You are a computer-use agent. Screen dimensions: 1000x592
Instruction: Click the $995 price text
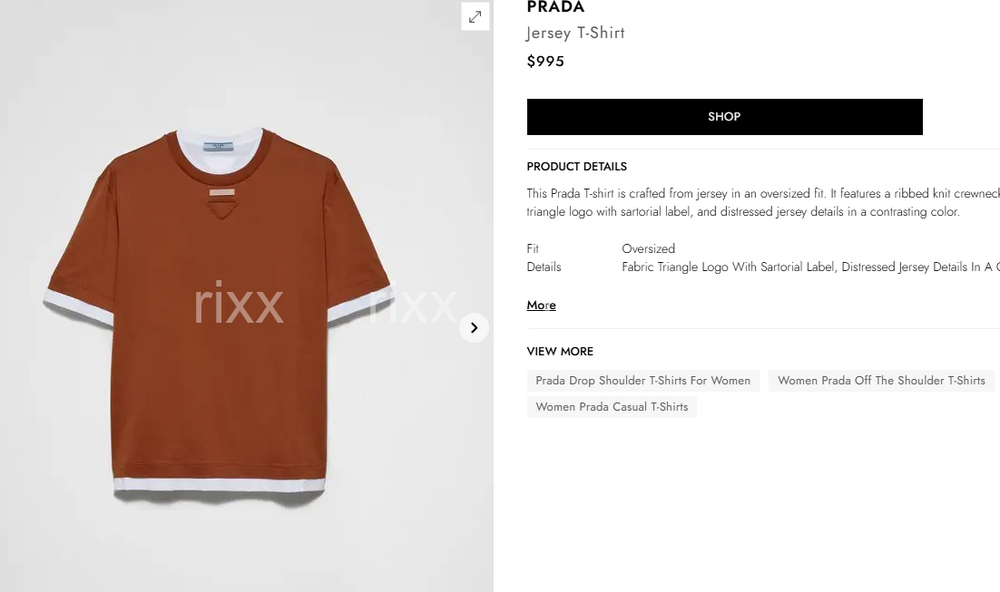[x=545, y=62]
